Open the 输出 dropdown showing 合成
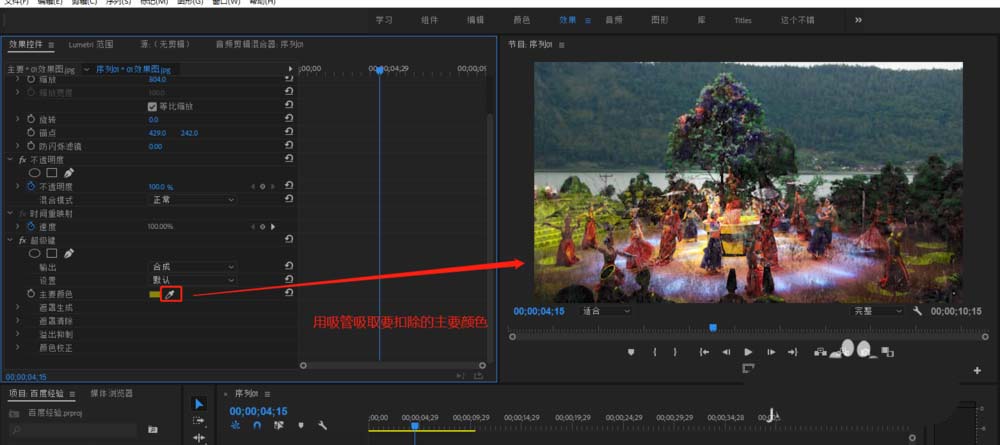 point(192,266)
